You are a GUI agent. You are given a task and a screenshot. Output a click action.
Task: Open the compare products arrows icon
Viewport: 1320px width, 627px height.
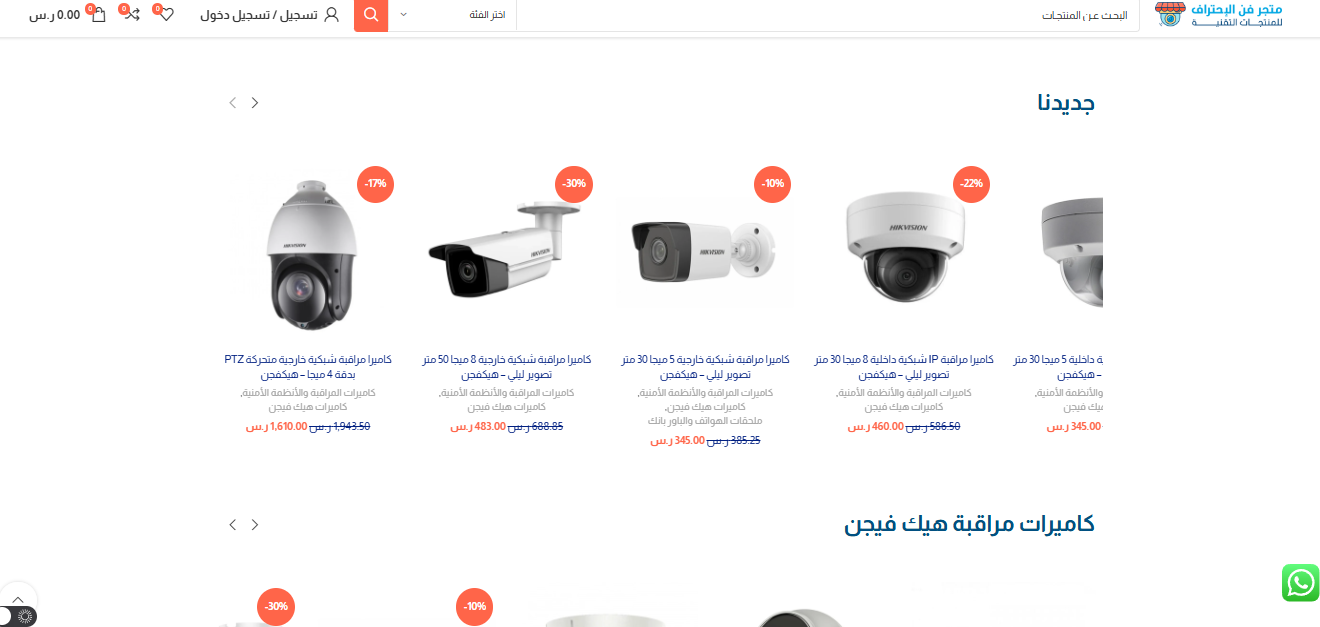tap(131, 15)
